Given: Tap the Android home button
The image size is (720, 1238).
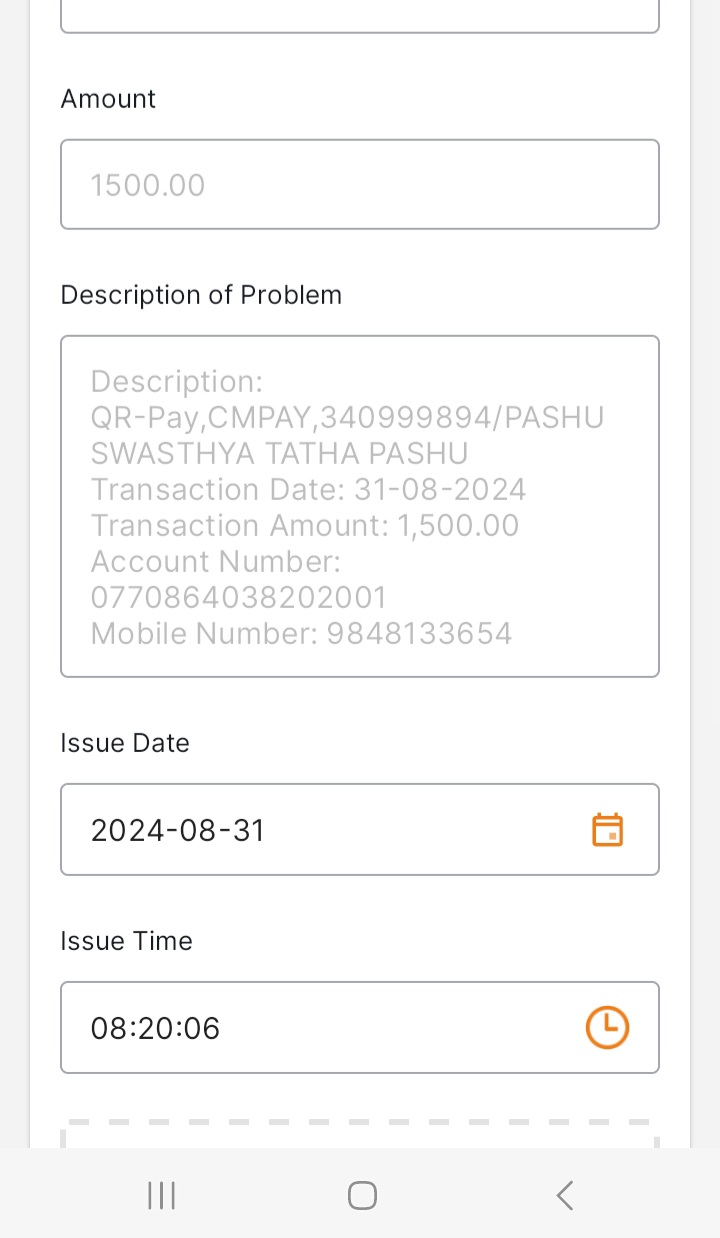Looking at the screenshot, I should 362,1195.
